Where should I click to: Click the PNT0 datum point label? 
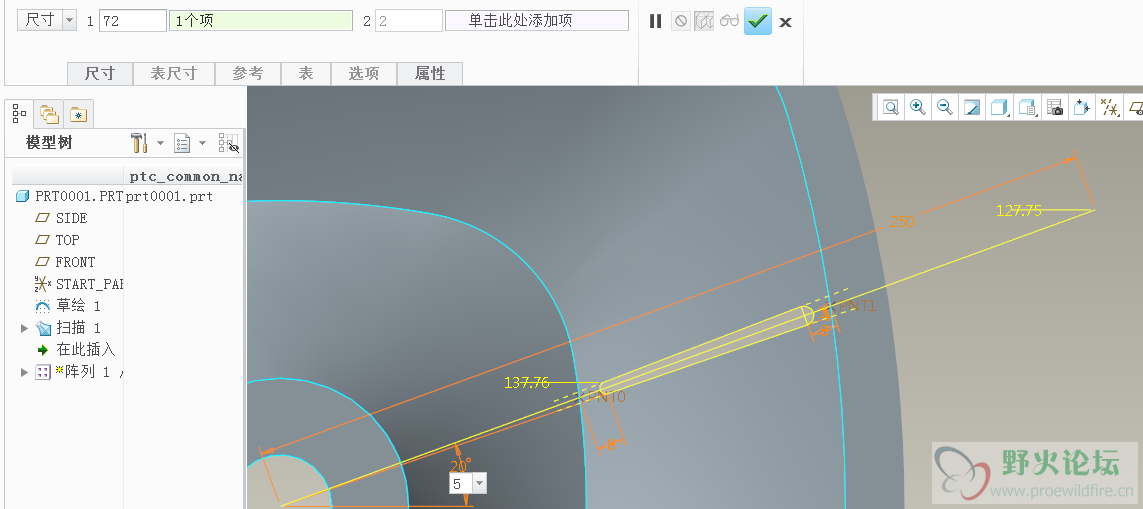coord(609,397)
